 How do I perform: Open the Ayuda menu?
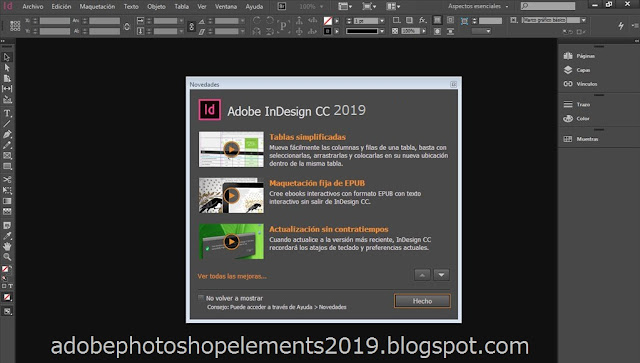(254, 7)
